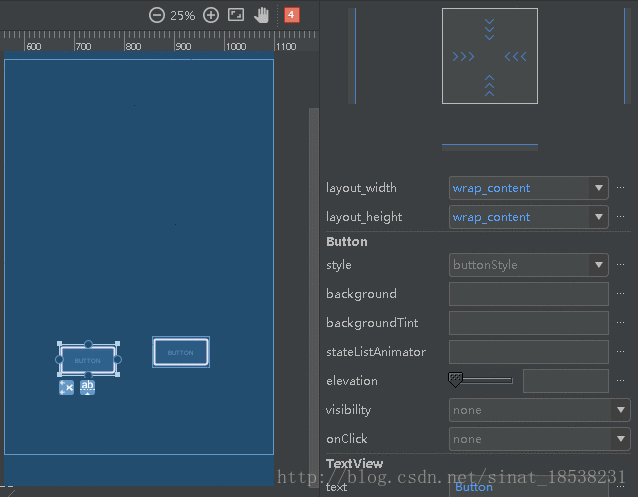Select the unselected BUTTON widget on canvas
This screenshot has height=497, width=638.
[x=181, y=352]
